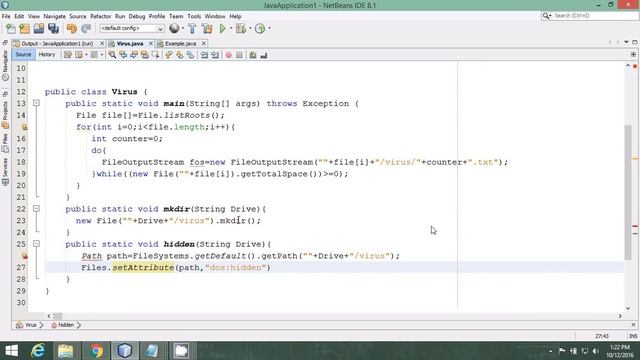Open the Services side panel

[5, 172]
